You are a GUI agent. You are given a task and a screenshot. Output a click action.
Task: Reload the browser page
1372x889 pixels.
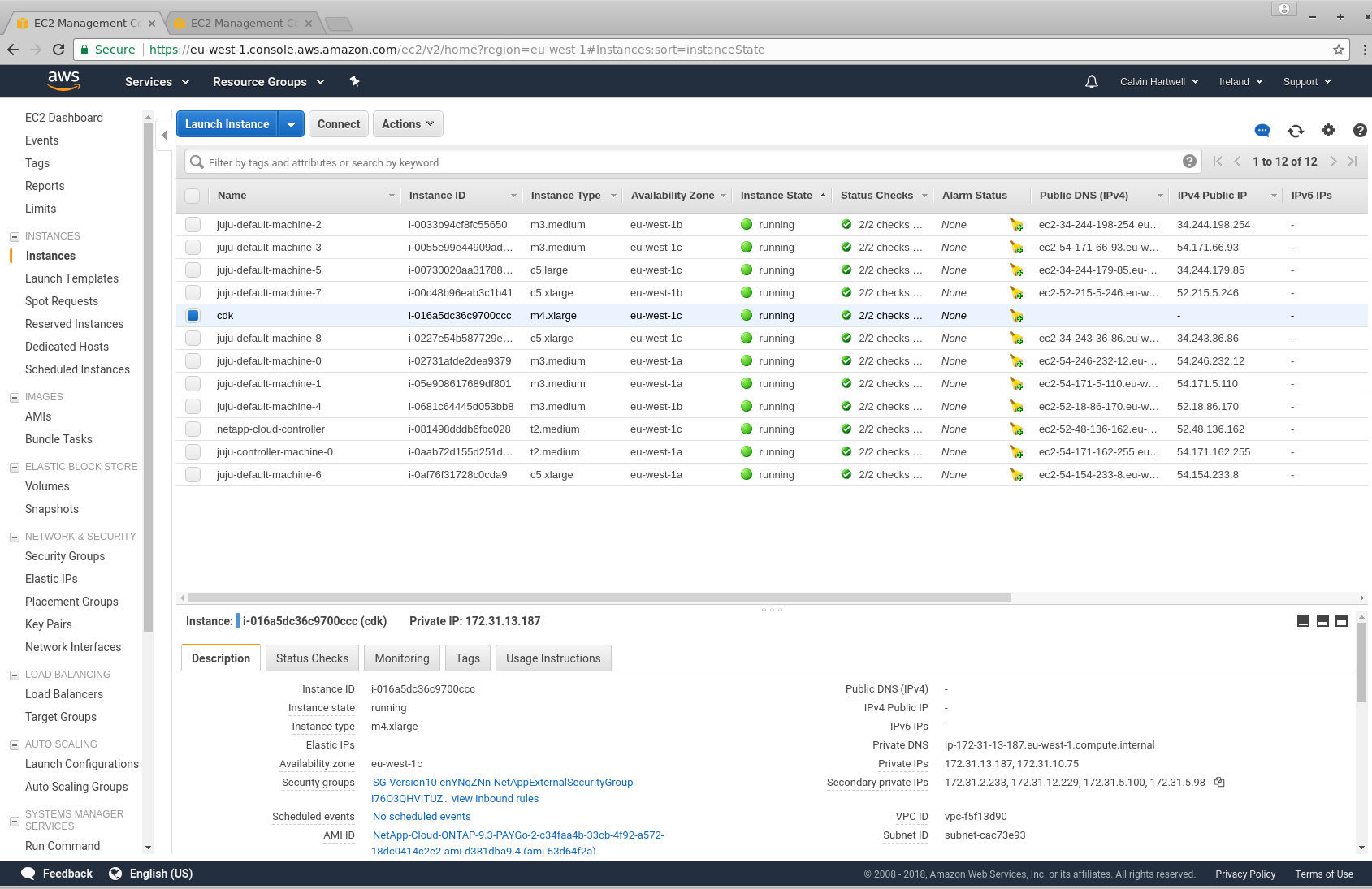[x=58, y=50]
